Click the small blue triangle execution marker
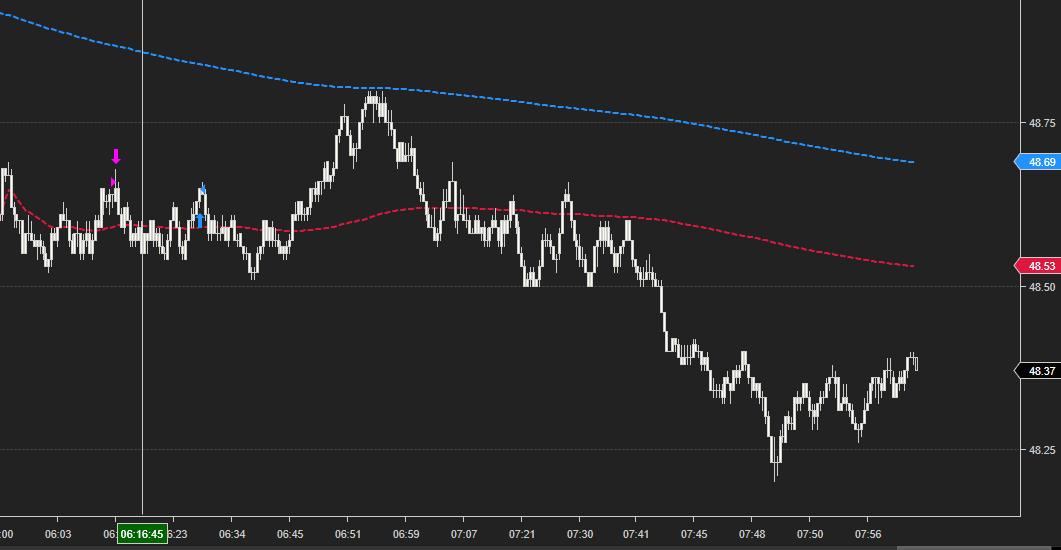The width and height of the screenshot is (1061, 550). pyautogui.click(x=202, y=190)
